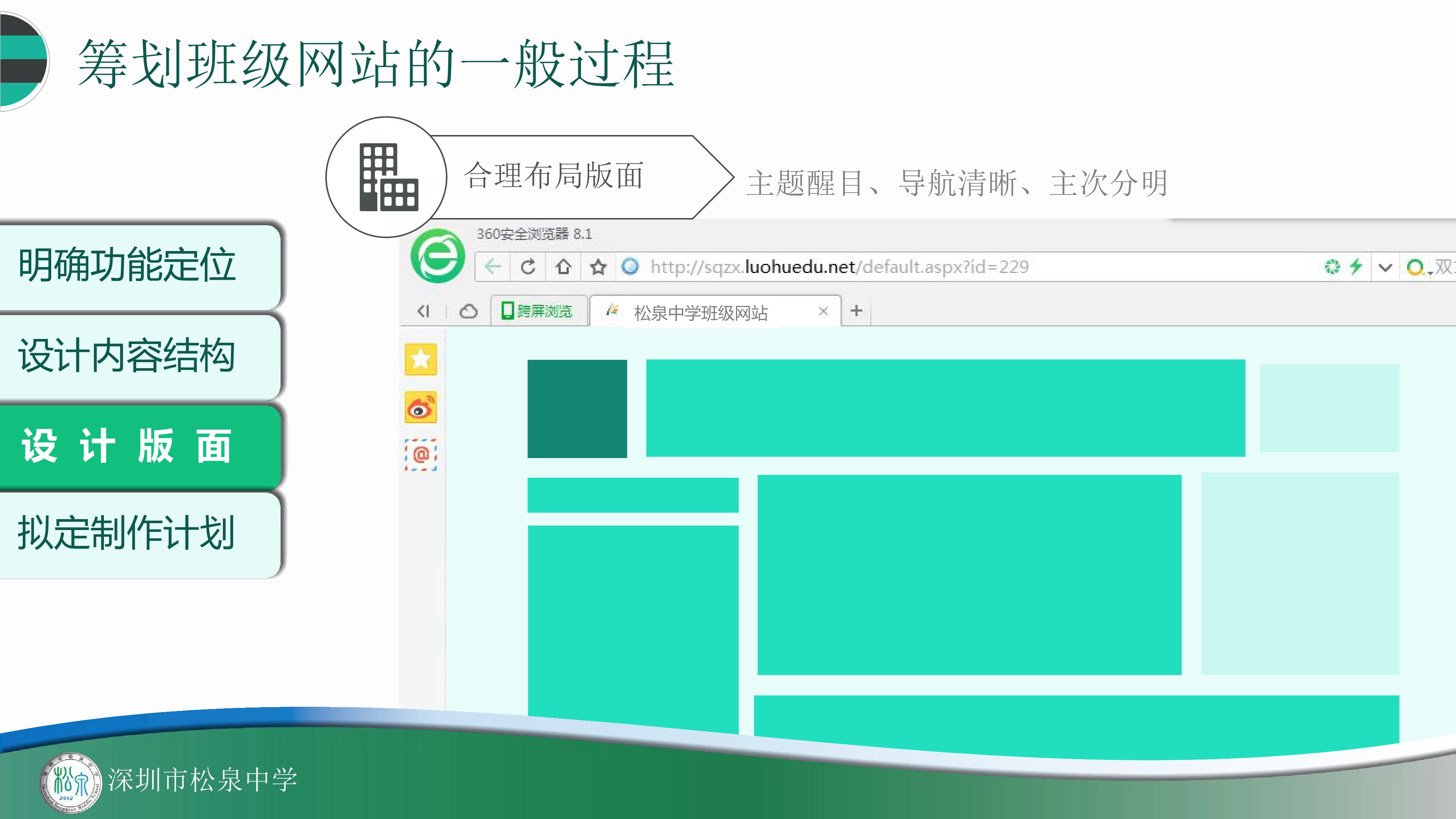Screen dimensions: 1456x819
Task: Click the 深圳市松泉中学 school logo emblem
Action: [x=71, y=783]
